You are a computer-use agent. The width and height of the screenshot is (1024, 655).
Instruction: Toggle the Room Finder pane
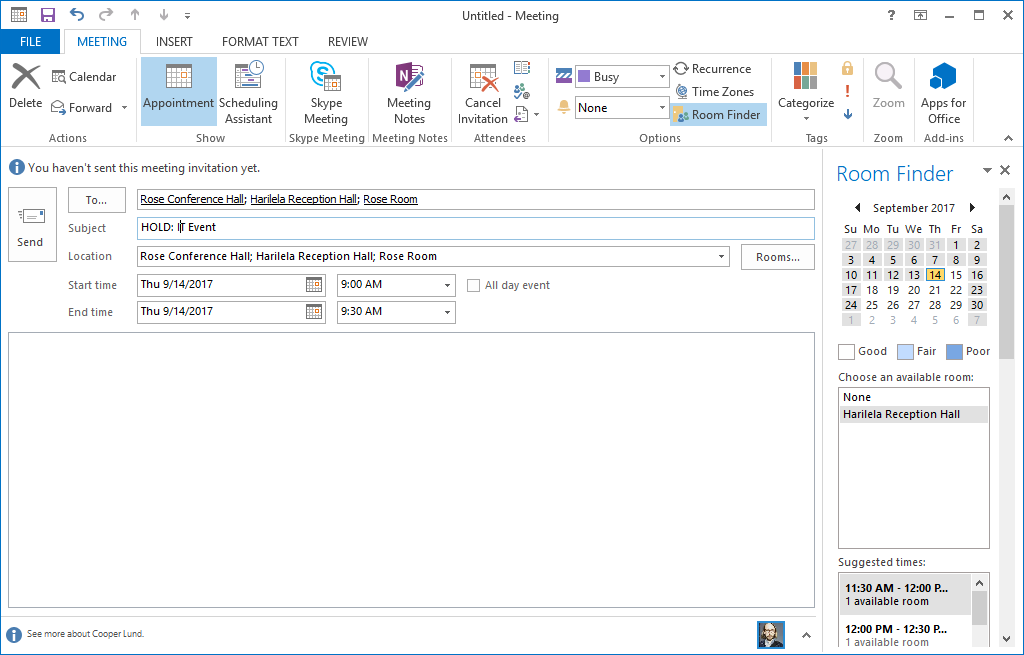717,115
